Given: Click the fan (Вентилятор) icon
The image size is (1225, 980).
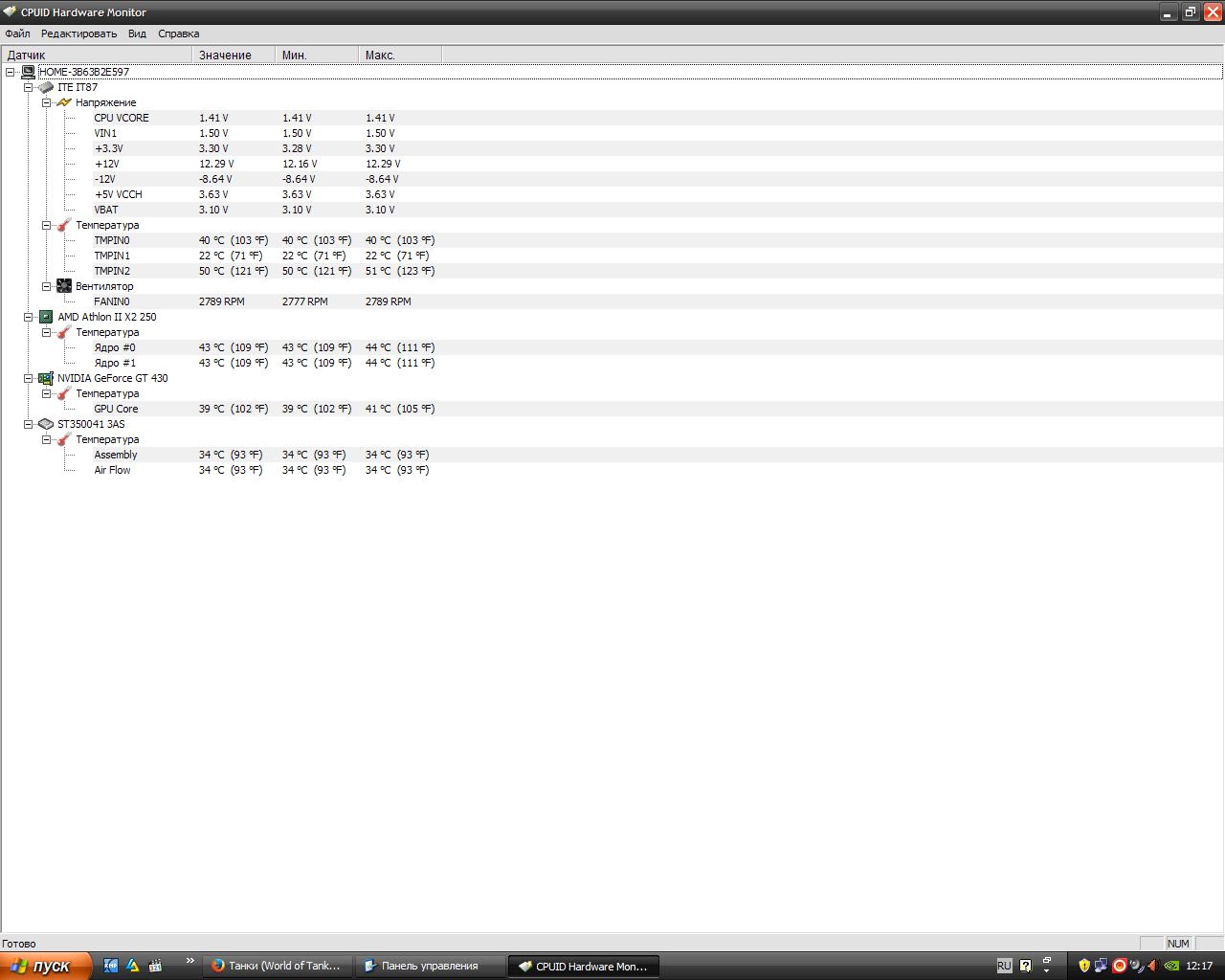Looking at the screenshot, I should (64, 286).
